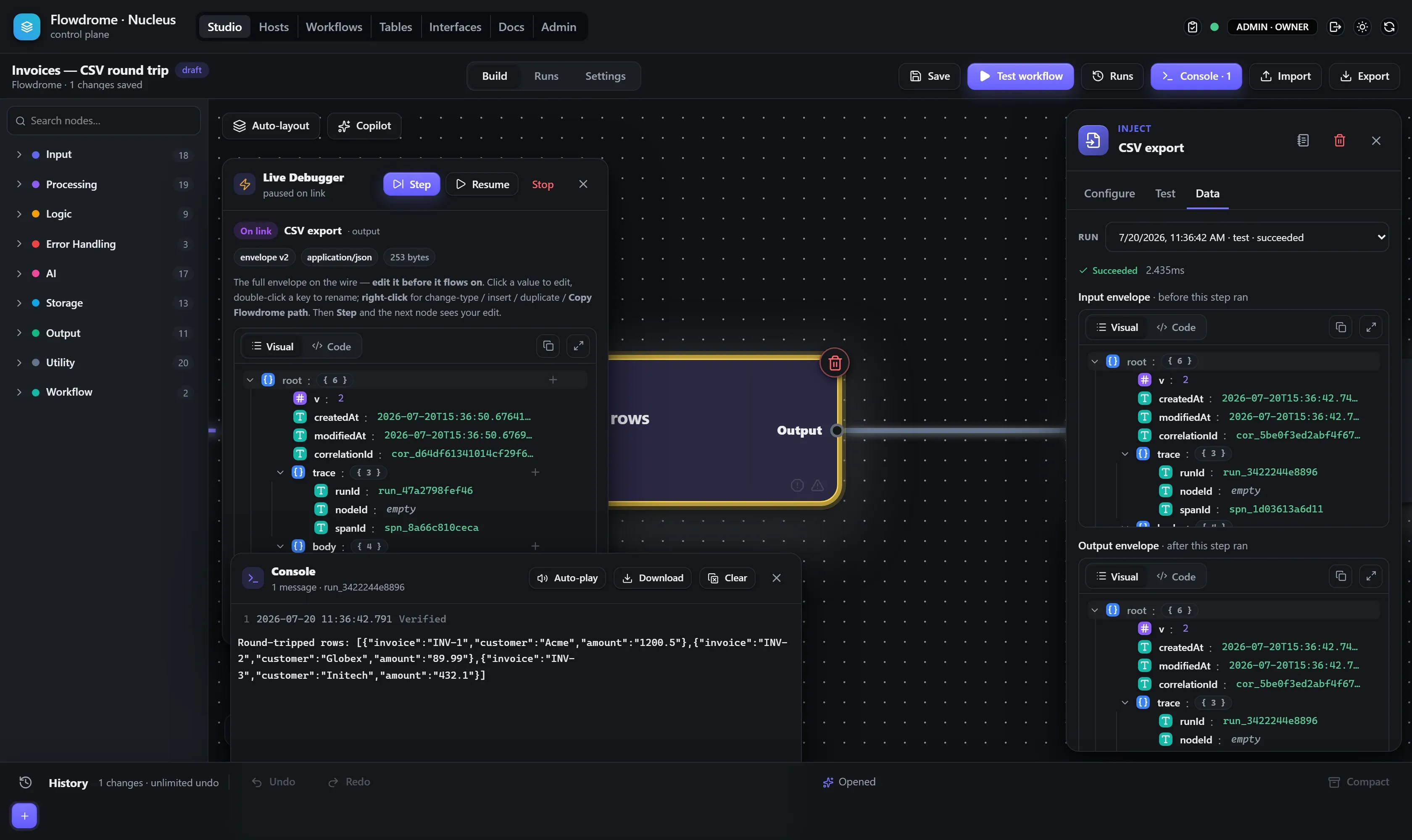
Task: Switch Input envelope to Visual view
Action: [x=1117, y=327]
